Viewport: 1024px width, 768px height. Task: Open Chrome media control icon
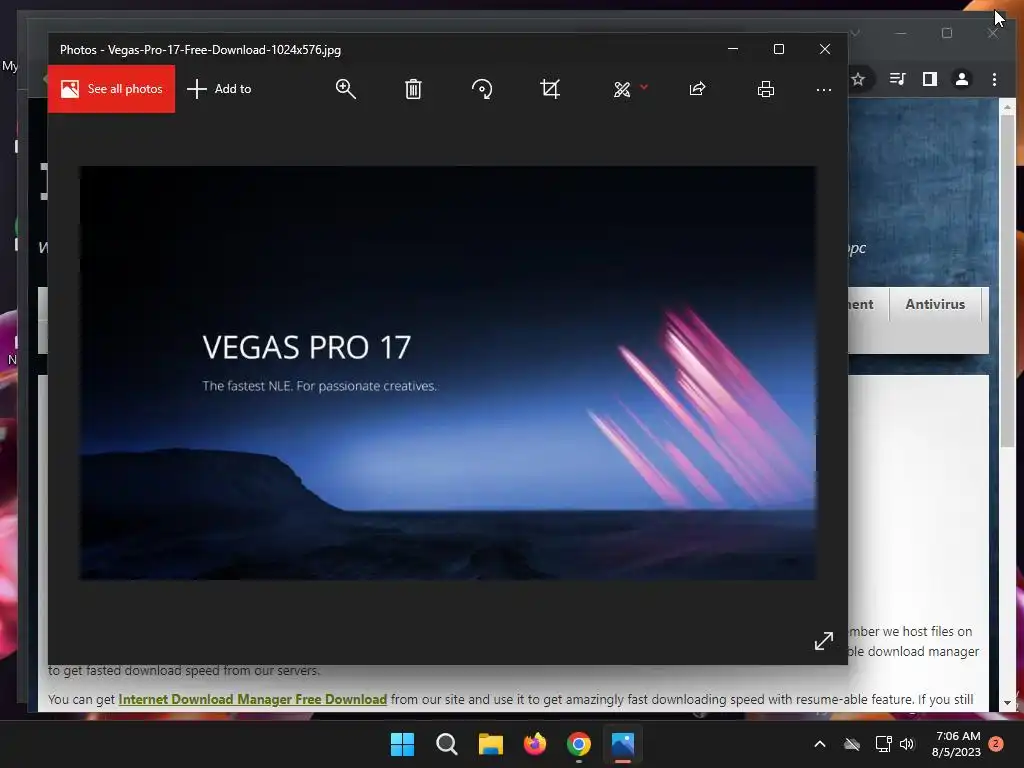click(x=898, y=79)
